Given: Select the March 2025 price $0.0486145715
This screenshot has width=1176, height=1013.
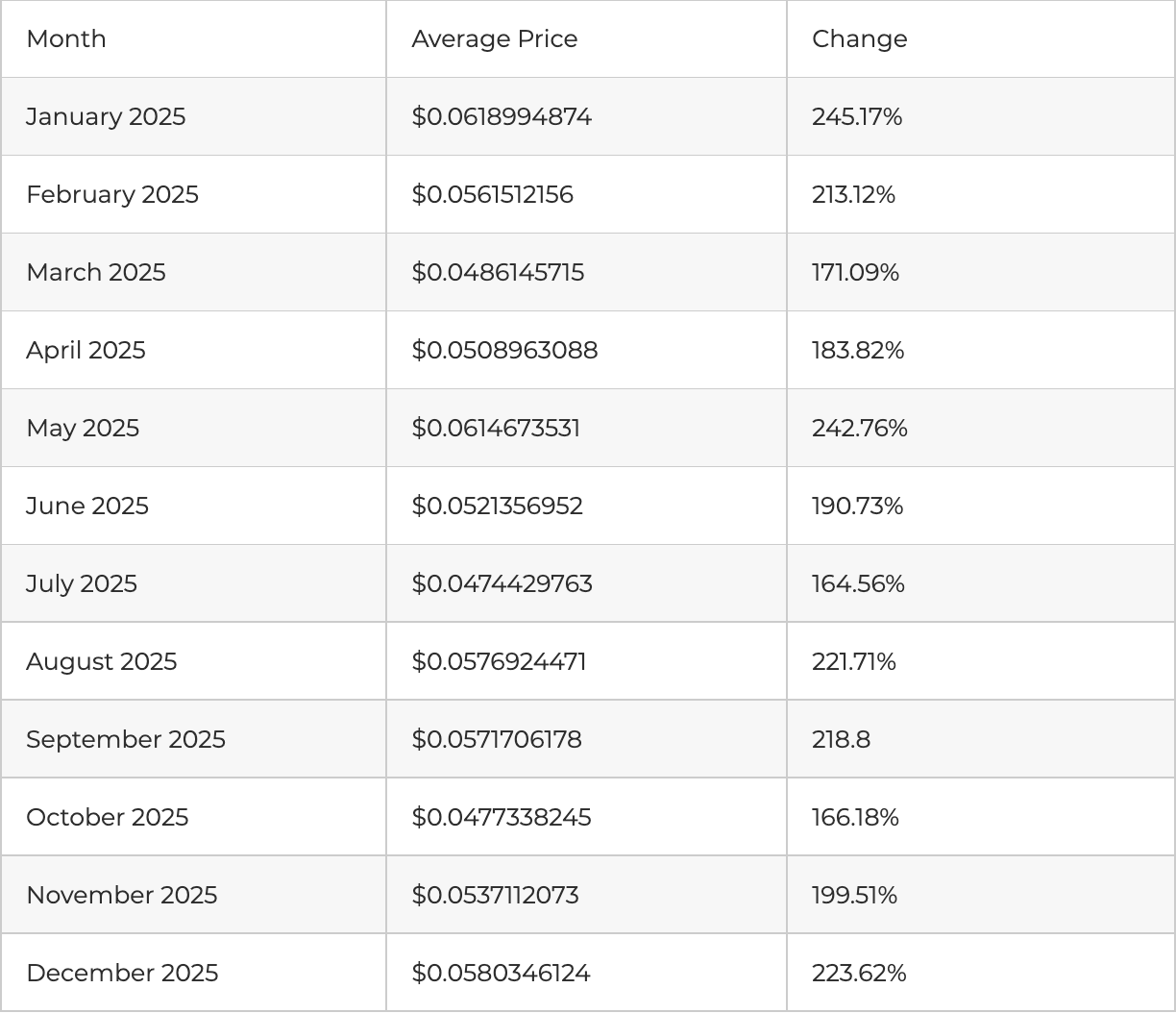Looking at the screenshot, I should pyautogui.click(x=498, y=273).
